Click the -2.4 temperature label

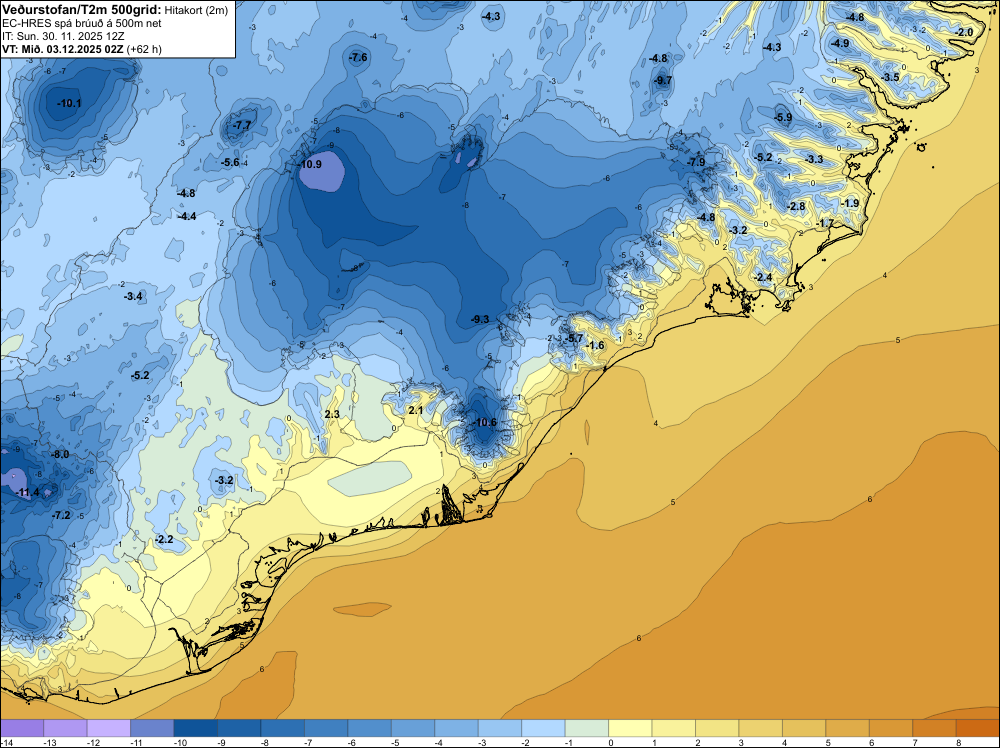763,277
